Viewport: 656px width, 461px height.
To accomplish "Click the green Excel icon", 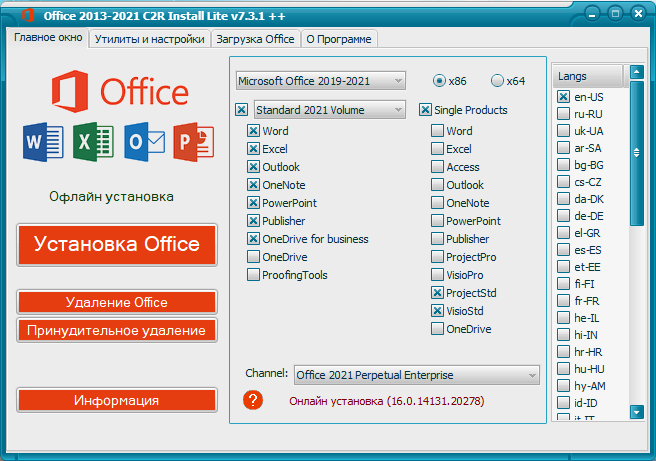I will coord(93,142).
